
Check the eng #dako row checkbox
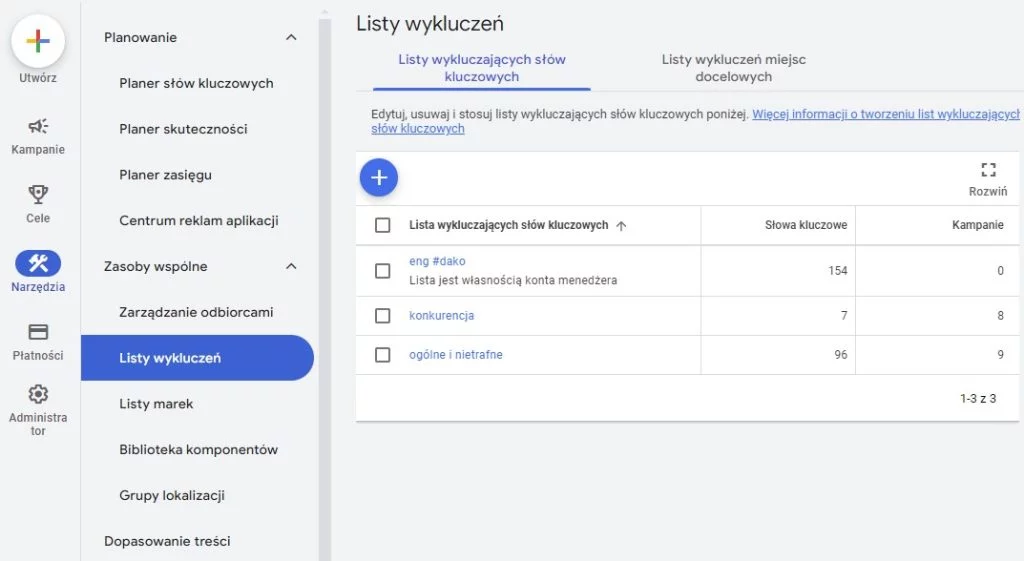(x=383, y=271)
